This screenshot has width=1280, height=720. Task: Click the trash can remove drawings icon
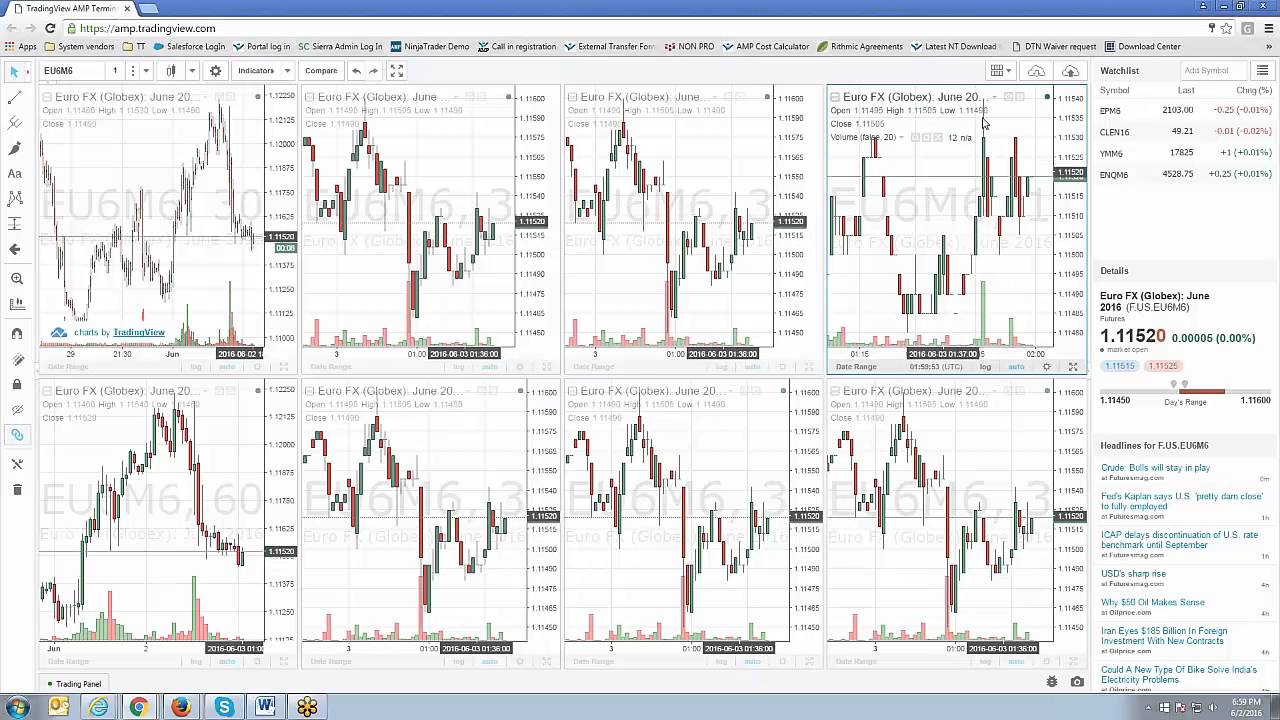(16, 489)
